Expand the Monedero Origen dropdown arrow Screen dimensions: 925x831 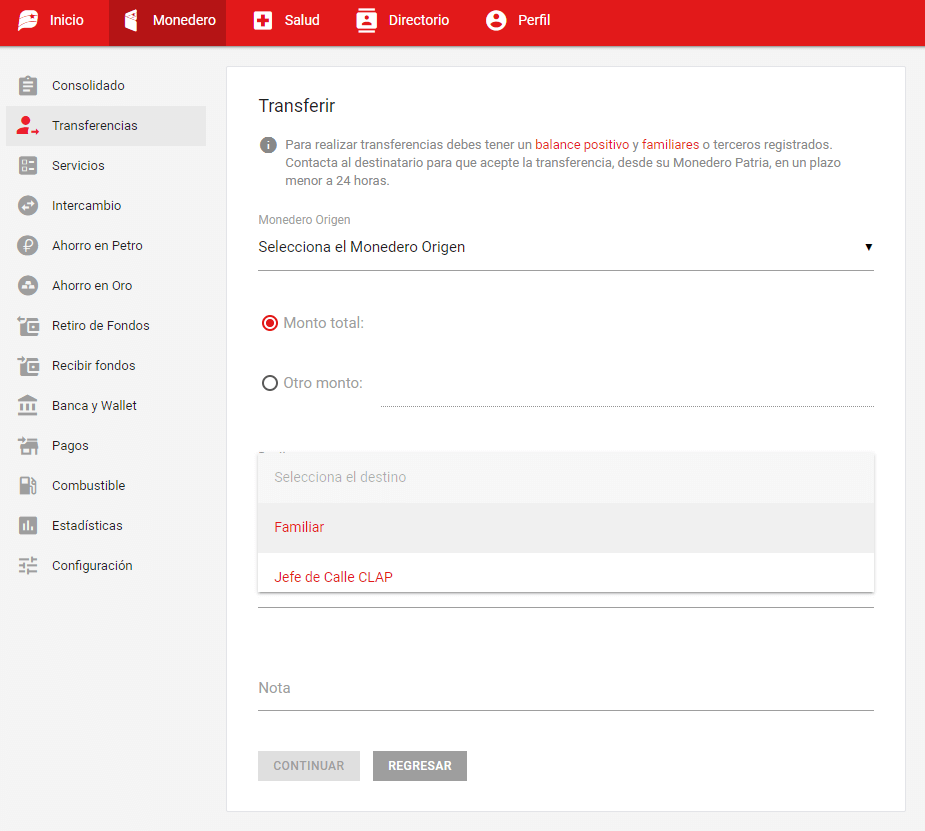coord(868,247)
